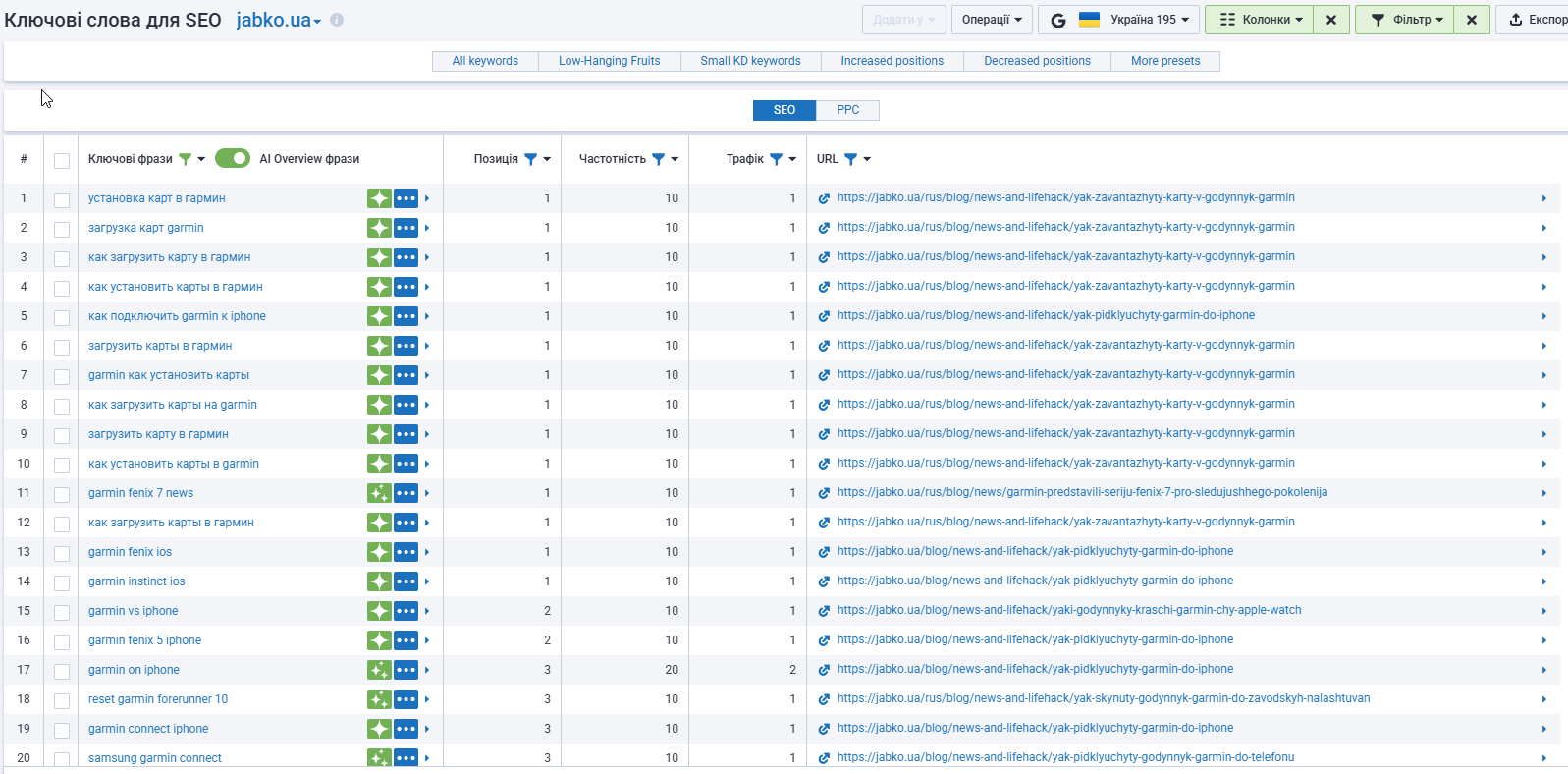
Task: Open keyword link 'как загрузить карты на garmin'
Action: click(x=173, y=405)
